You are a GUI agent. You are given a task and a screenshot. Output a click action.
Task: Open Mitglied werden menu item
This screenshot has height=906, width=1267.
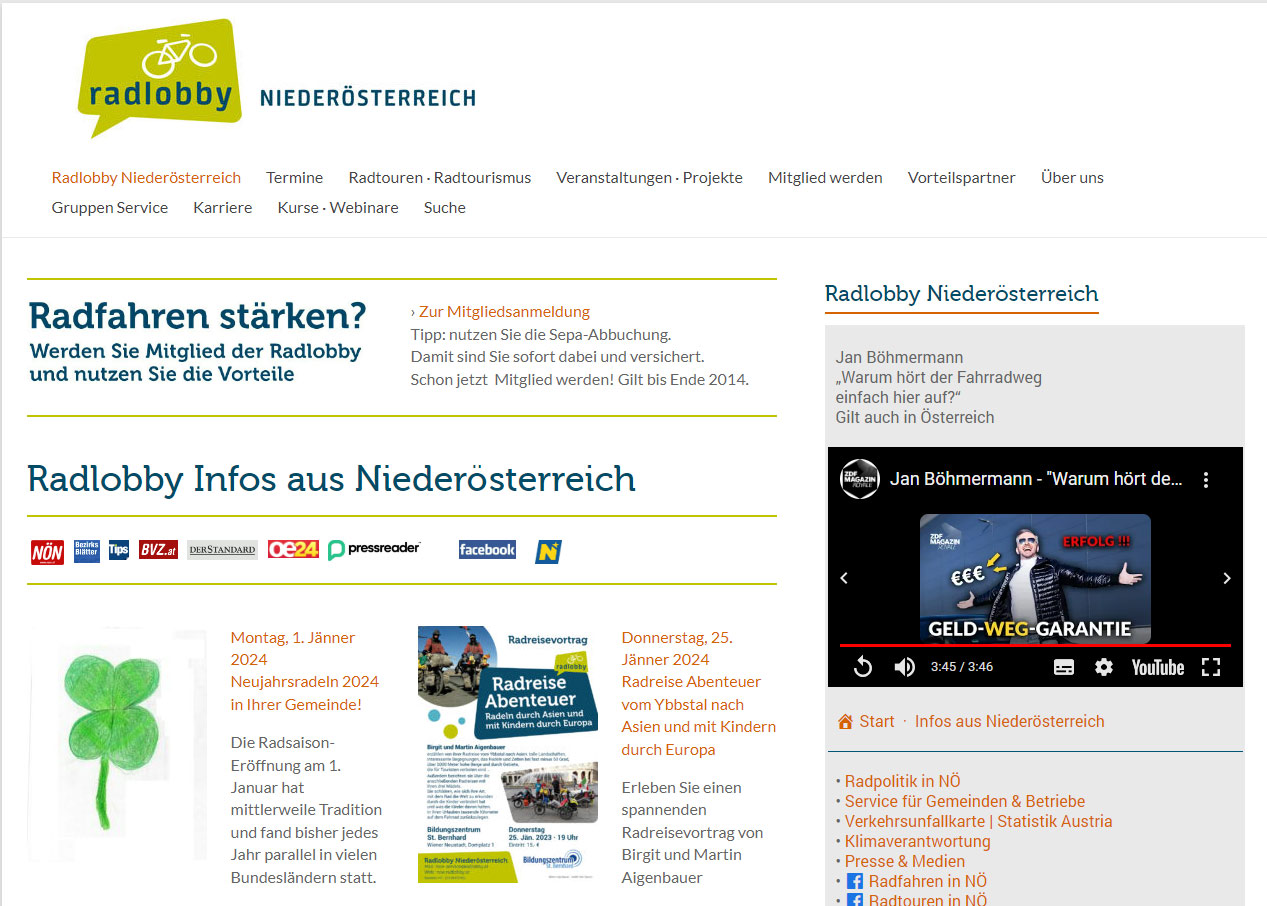pos(825,177)
